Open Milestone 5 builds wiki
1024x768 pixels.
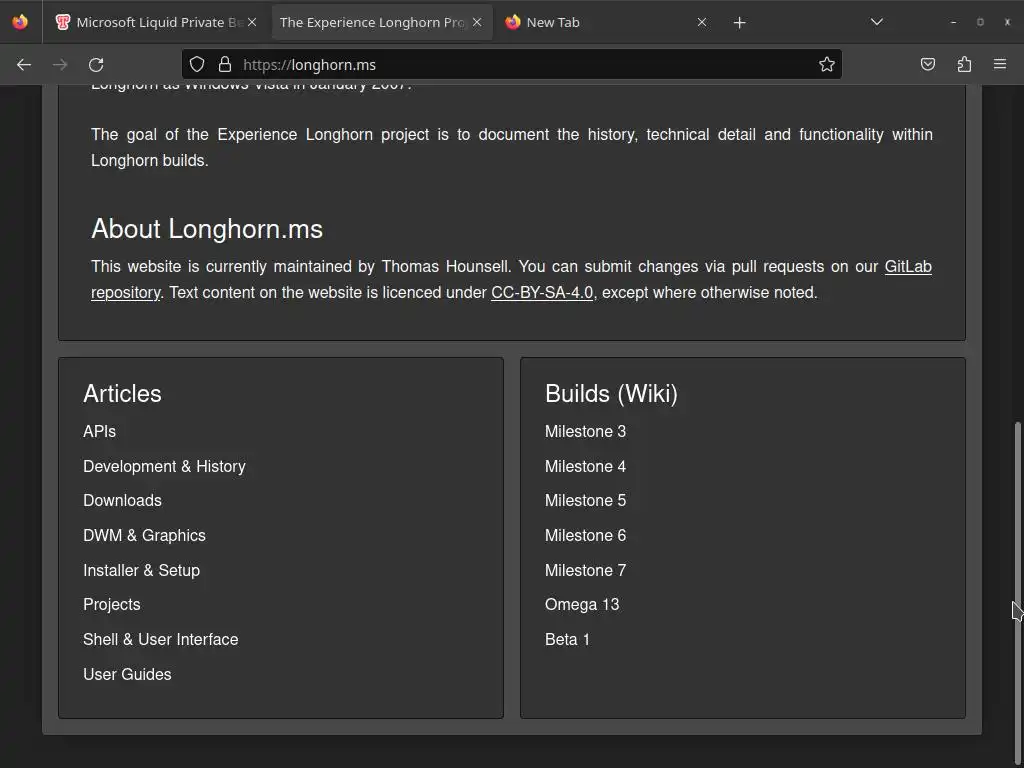coord(586,501)
